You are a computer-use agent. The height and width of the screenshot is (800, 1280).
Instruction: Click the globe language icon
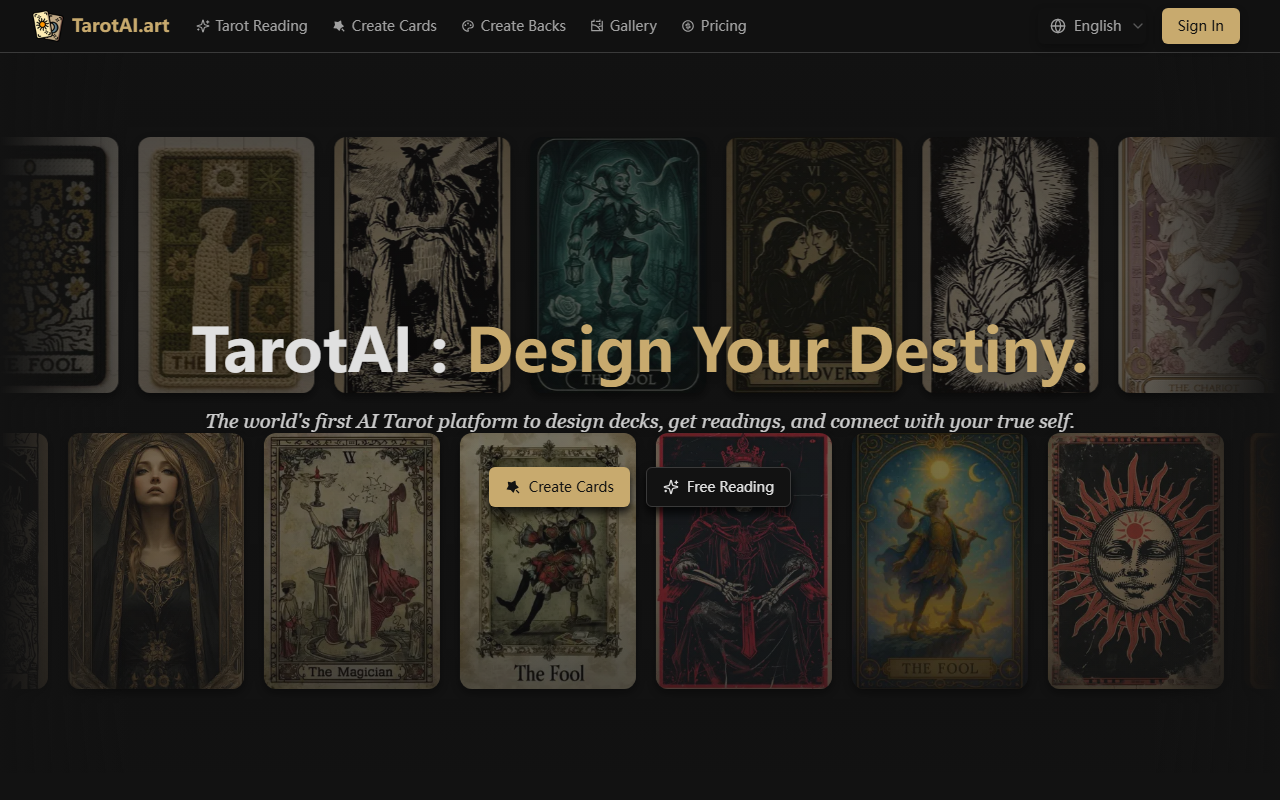[1058, 26]
